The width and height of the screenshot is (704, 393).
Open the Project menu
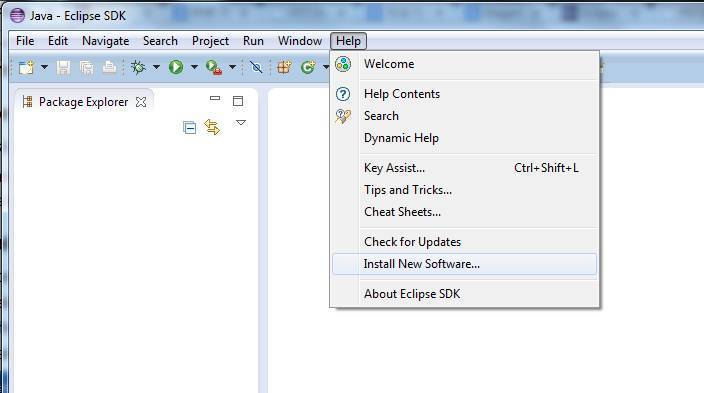point(211,41)
